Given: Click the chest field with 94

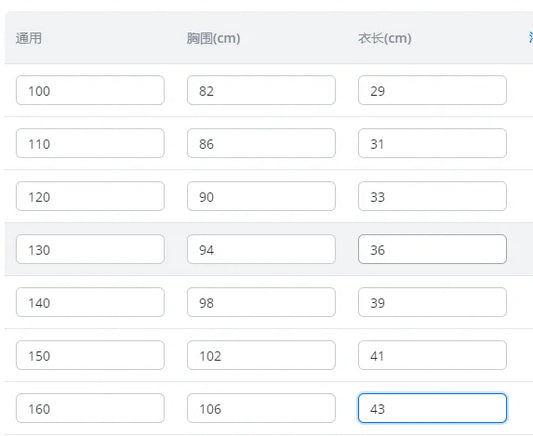Looking at the screenshot, I should tap(261, 249).
